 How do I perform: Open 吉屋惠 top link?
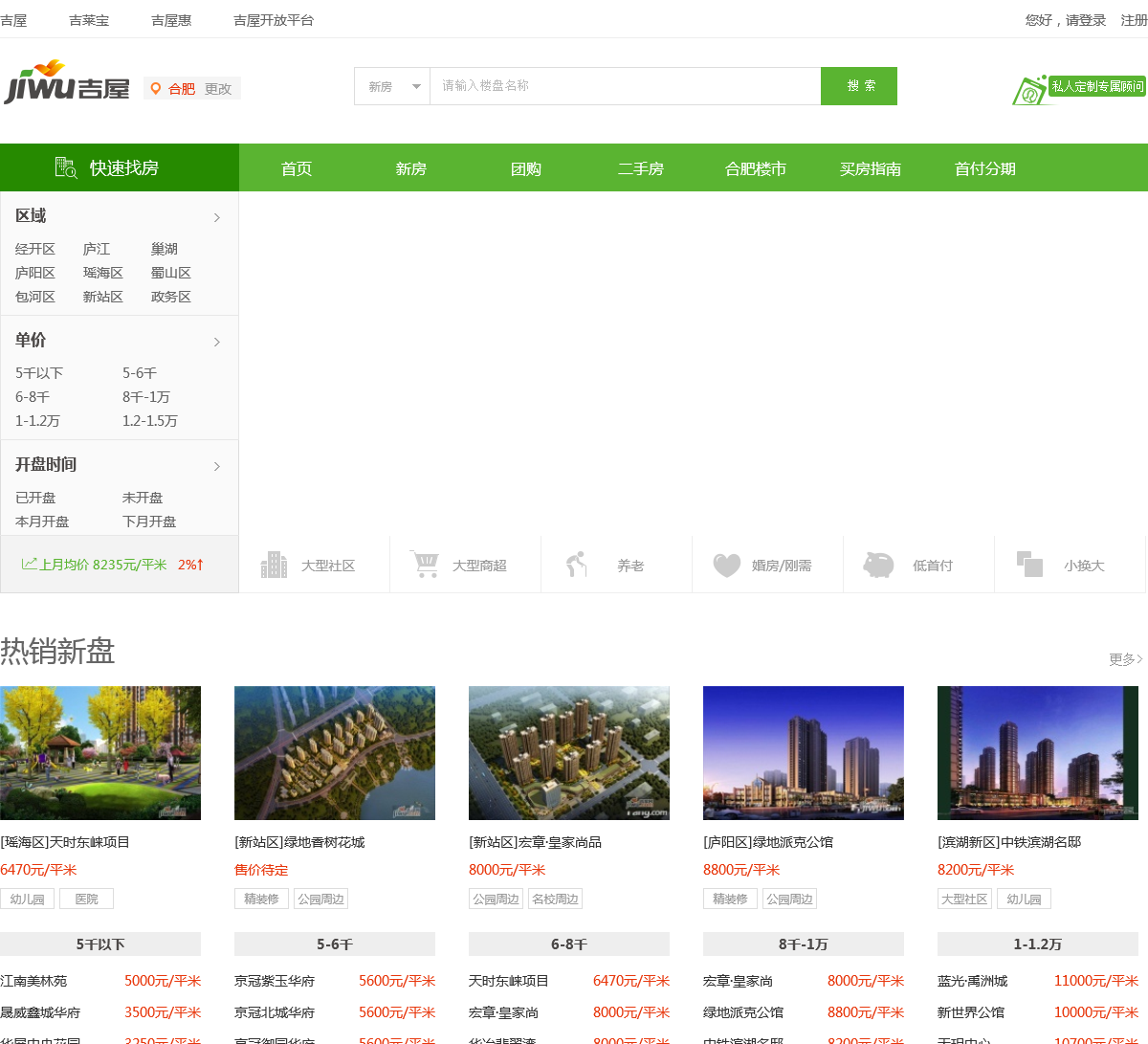171,20
